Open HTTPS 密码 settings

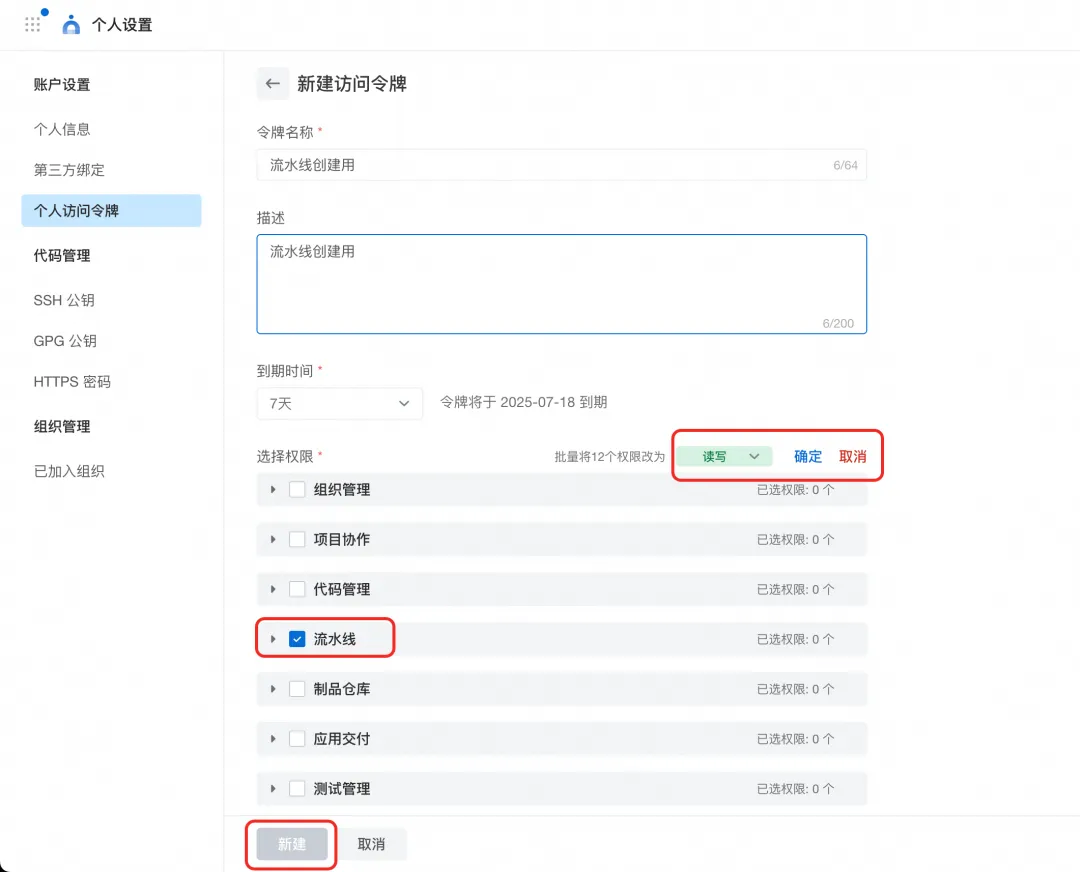pyautogui.click(x=72, y=382)
